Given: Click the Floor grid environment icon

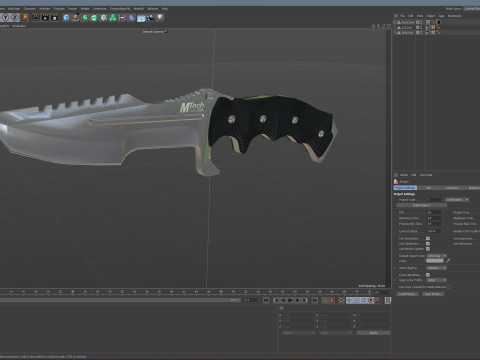Looking at the screenshot, I should (x=141, y=18).
